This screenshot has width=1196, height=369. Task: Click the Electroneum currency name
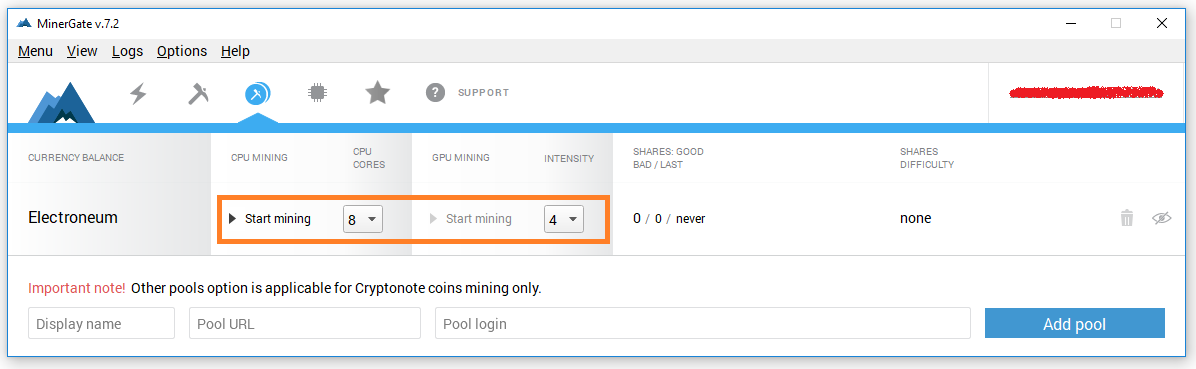coord(73,217)
